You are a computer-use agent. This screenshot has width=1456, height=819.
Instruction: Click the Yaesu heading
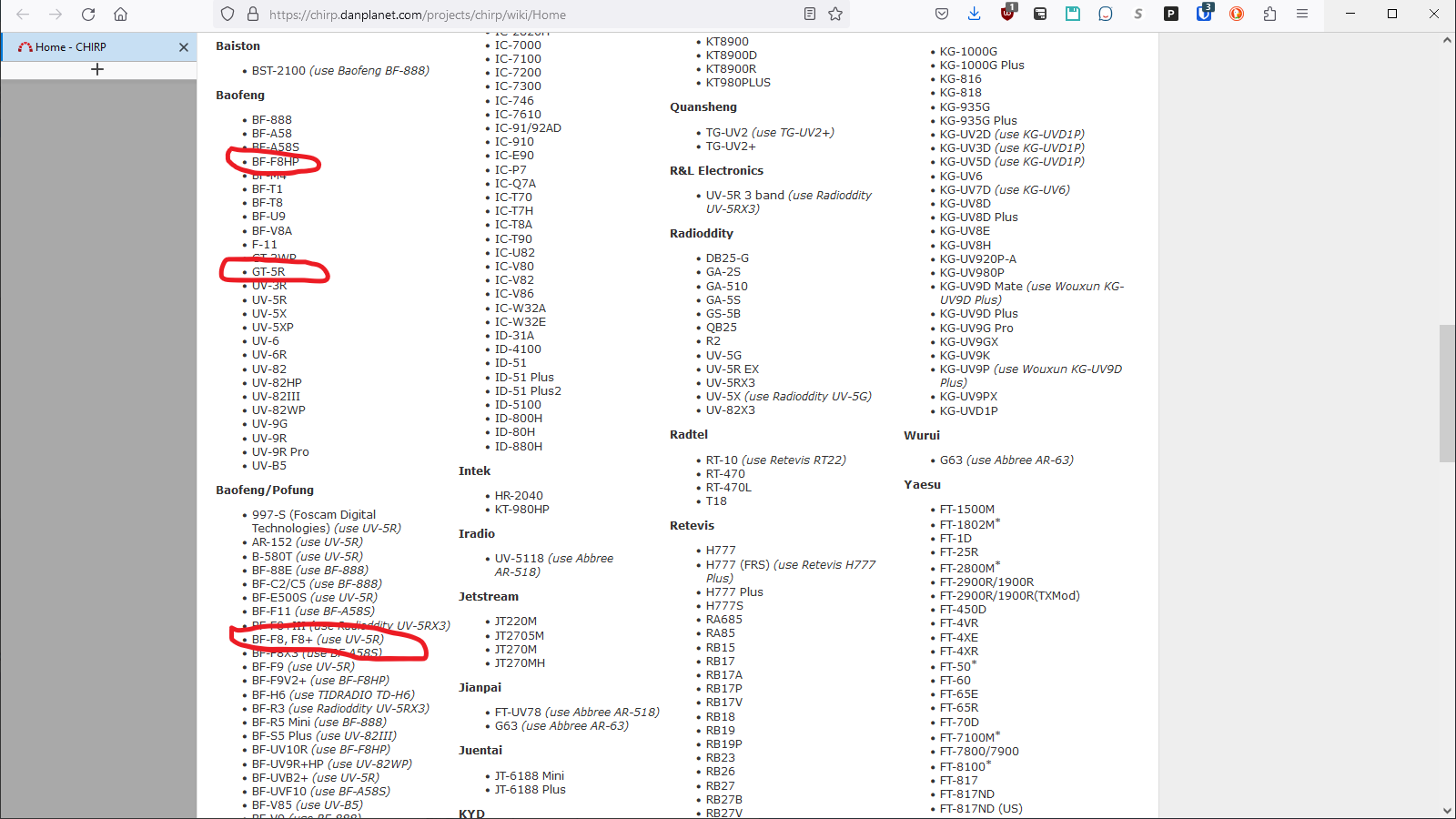click(x=922, y=485)
